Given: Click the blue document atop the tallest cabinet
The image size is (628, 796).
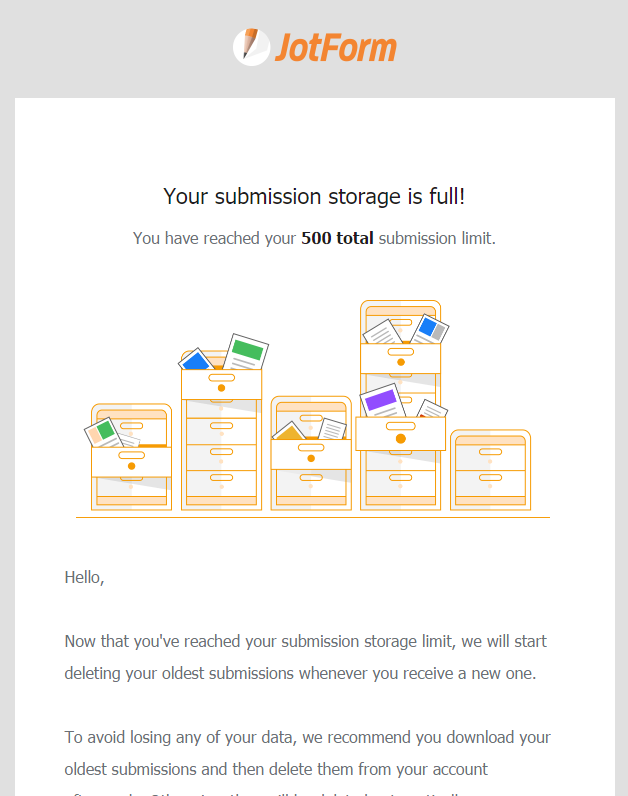Looking at the screenshot, I should pyautogui.click(x=430, y=326).
